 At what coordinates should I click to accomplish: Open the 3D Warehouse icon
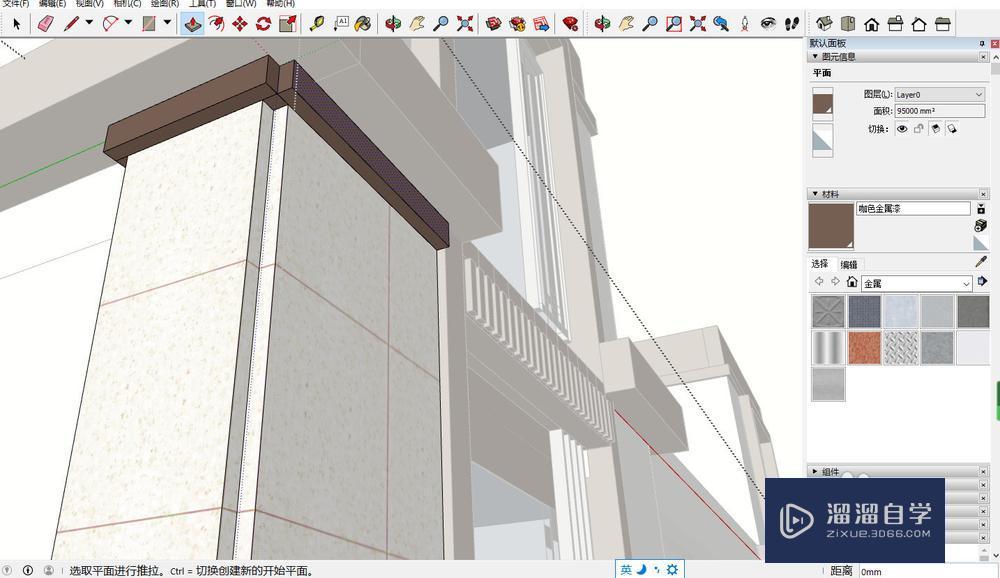point(493,24)
